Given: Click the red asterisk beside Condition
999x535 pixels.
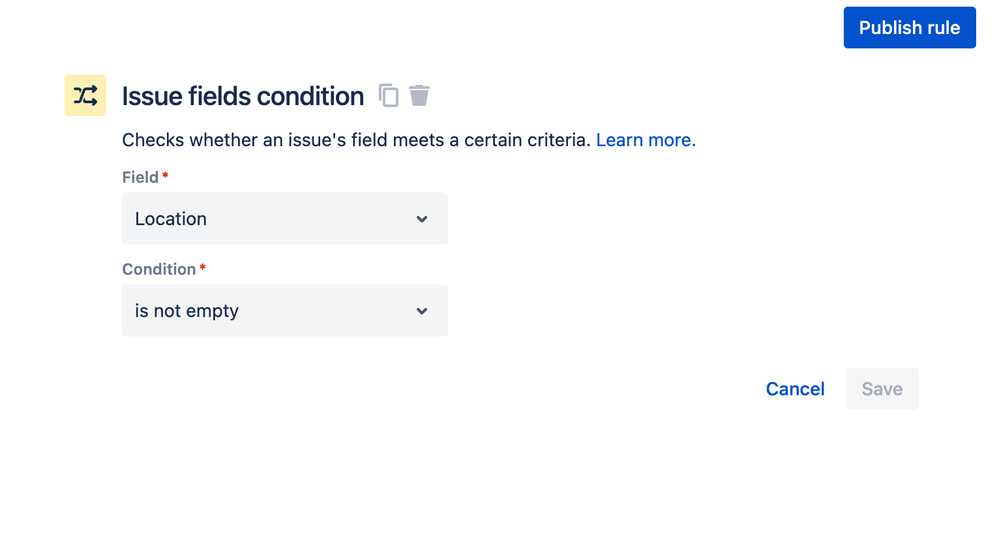Looking at the screenshot, I should pyautogui.click(x=203, y=268).
